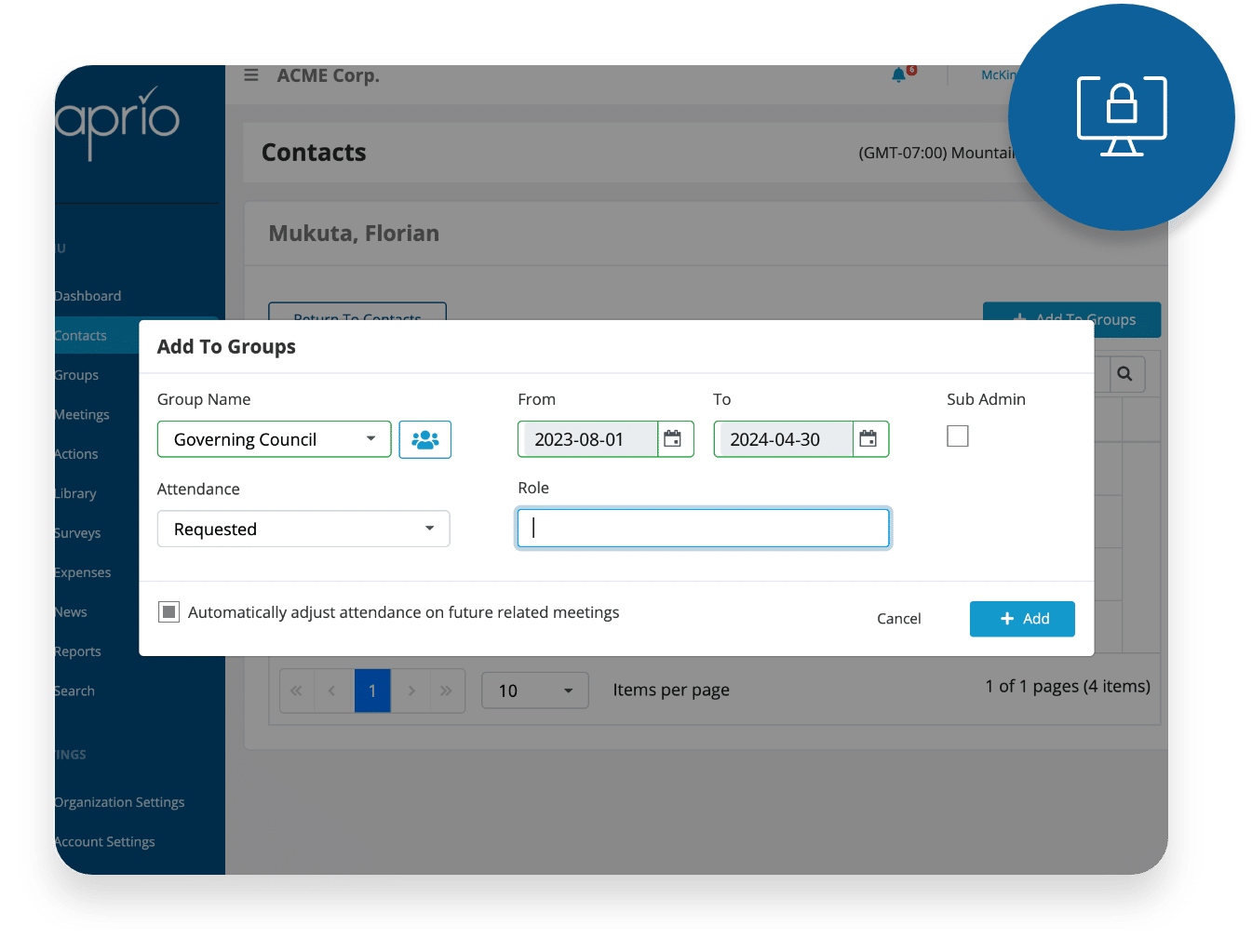The image size is (1252, 952).
Task: Click the Add button
Action: point(1022,619)
